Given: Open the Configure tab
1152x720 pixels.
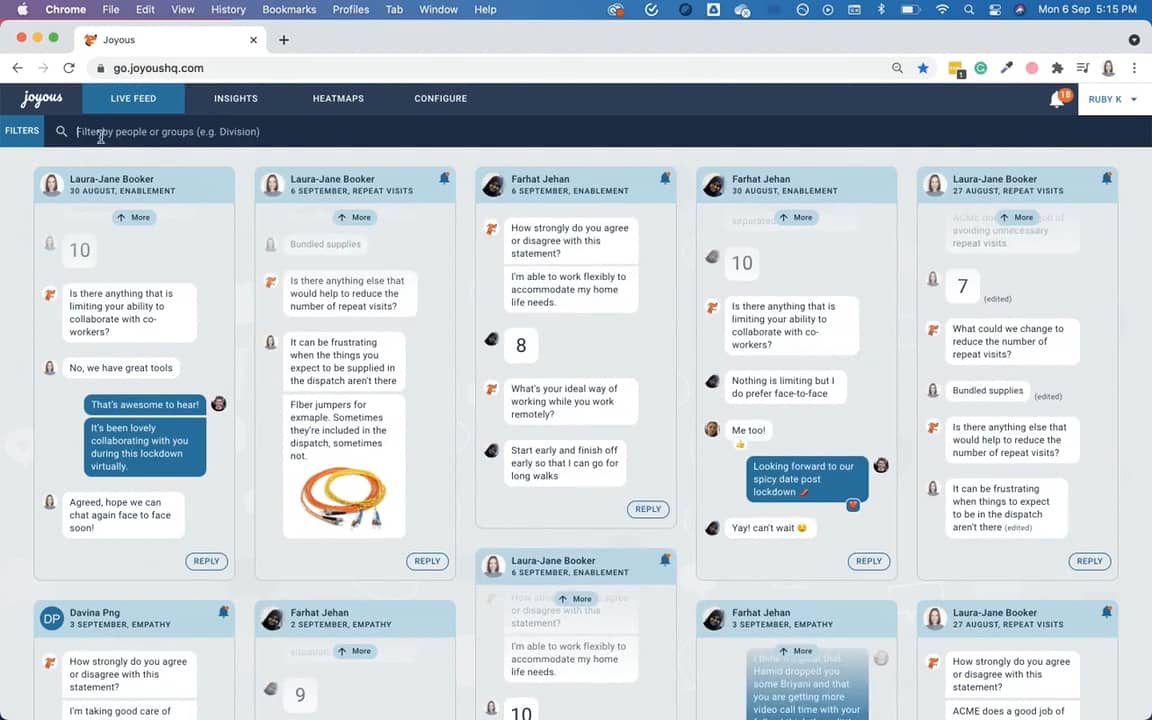Looking at the screenshot, I should point(441,98).
